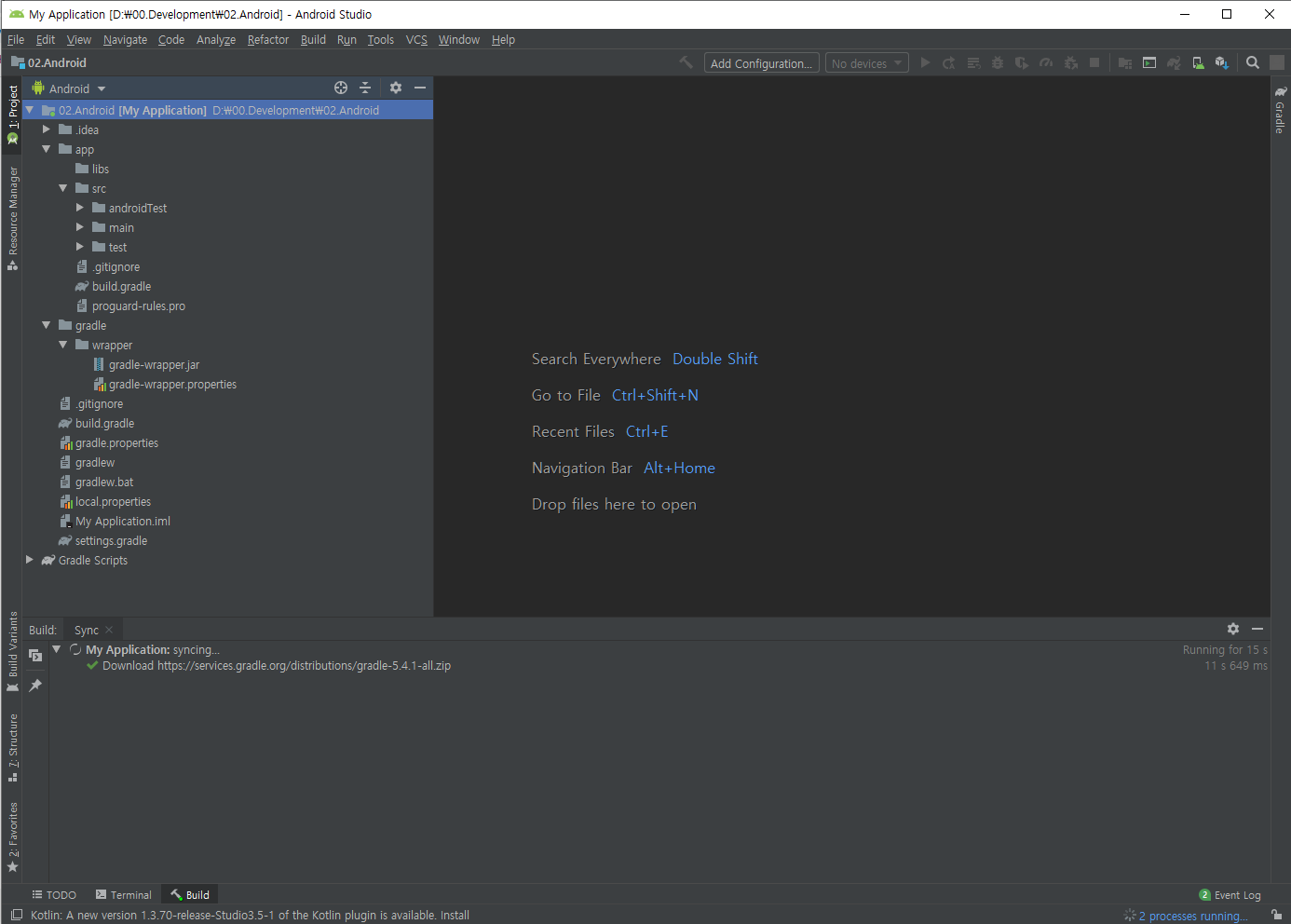
Task: Click the Search Everywhere magnifier icon
Action: (x=1253, y=62)
